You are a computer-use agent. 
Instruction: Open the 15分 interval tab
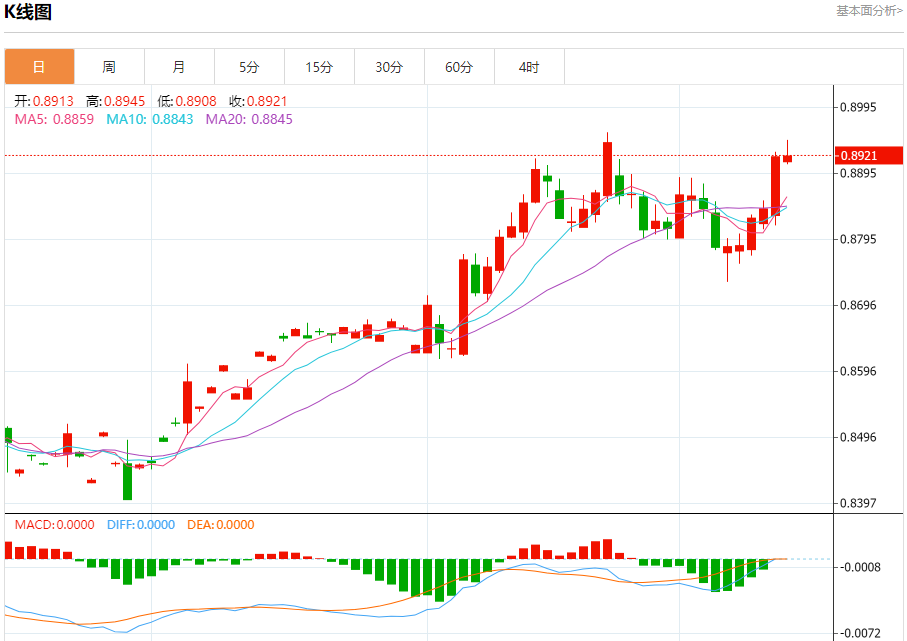click(x=319, y=67)
